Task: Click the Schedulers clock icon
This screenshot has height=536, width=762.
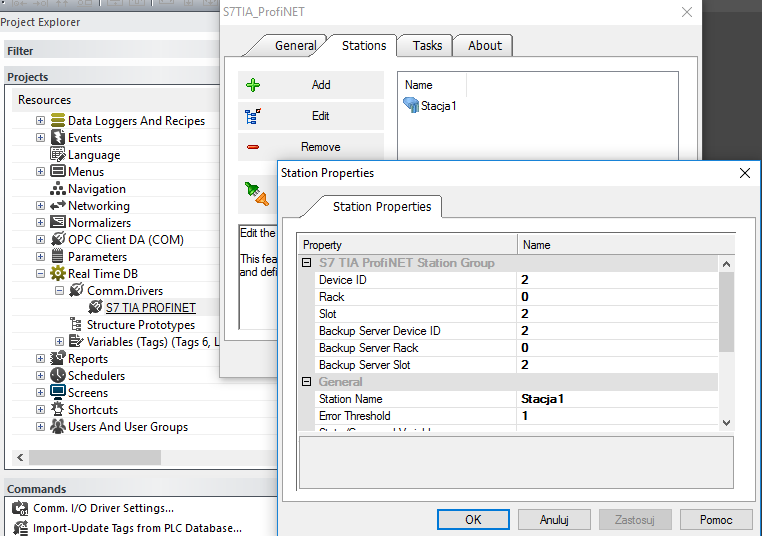Action: (x=58, y=375)
